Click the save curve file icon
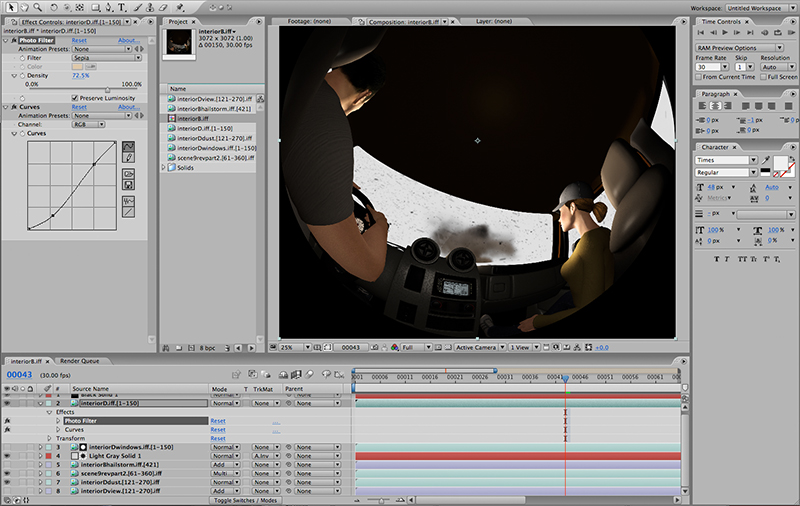 (129, 185)
